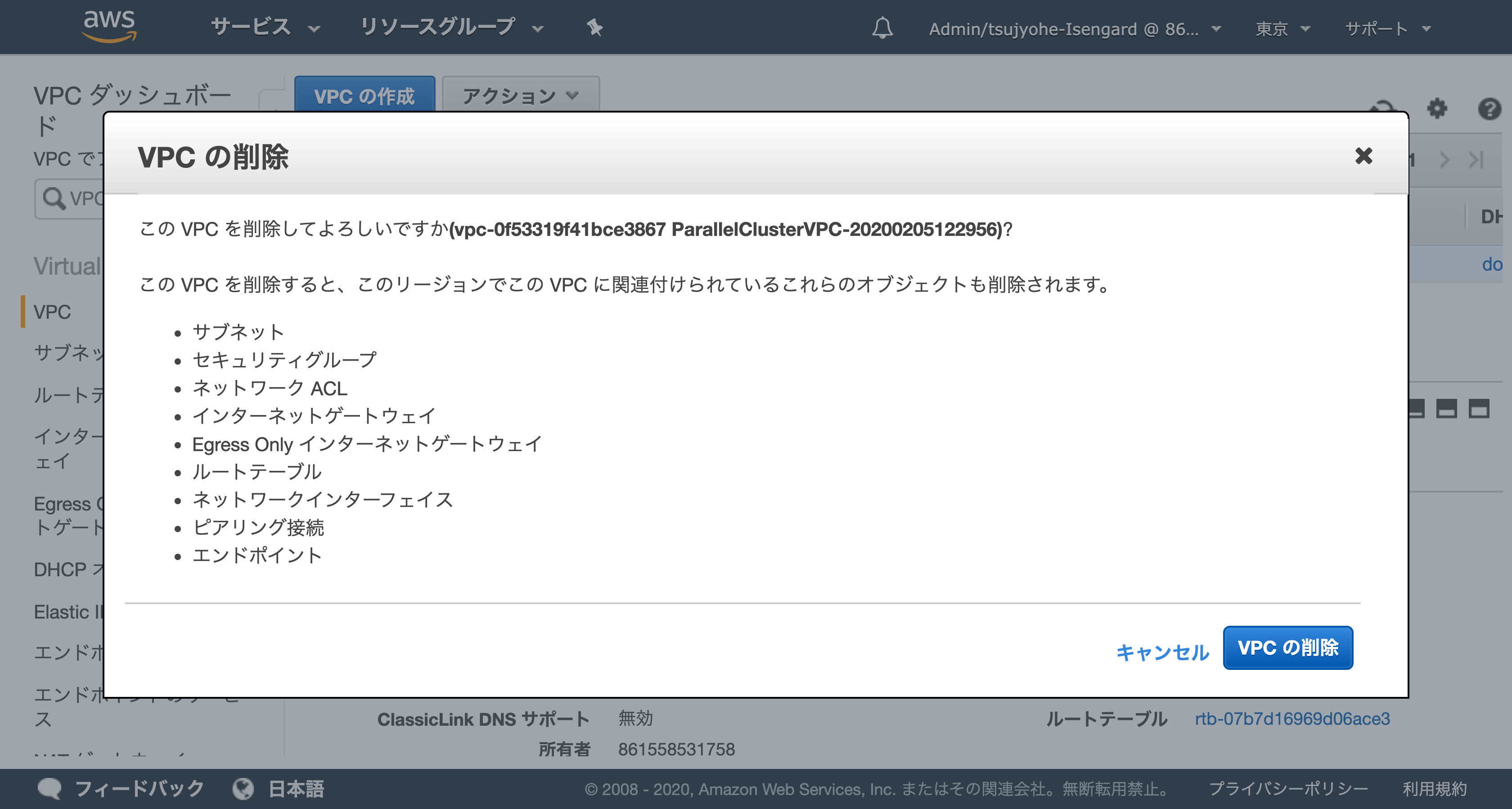Click the feedback speech bubble icon
The height and width of the screenshot is (809, 1512).
[x=49, y=788]
